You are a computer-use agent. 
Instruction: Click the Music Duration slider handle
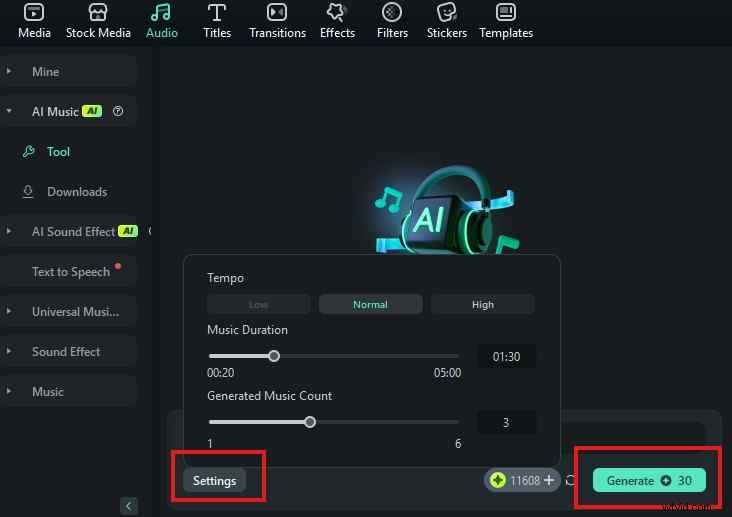click(274, 356)
